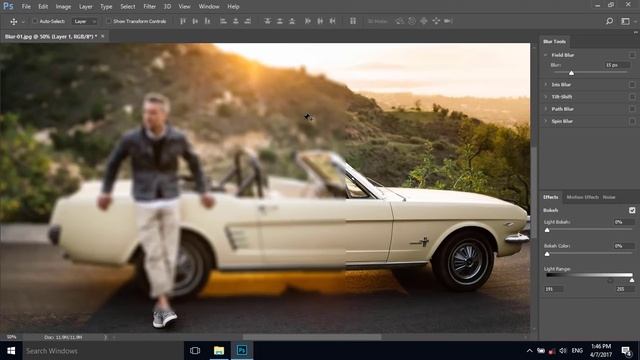The height and width of the screenshot is (360, 640).
Task: Click the Align right edges icon
Action: click(x=248, y=21)
